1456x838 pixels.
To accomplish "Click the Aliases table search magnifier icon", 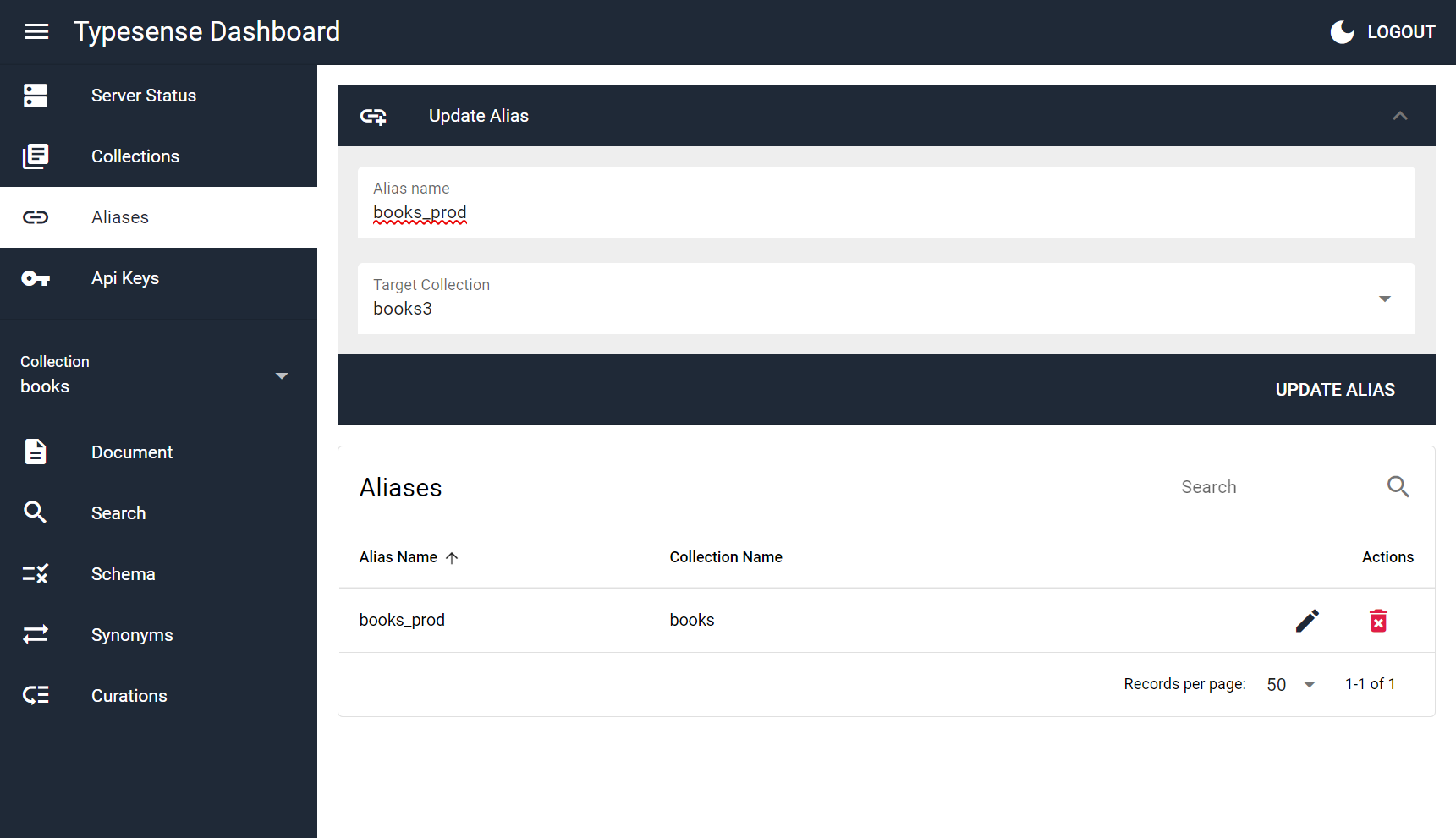I will click(x=1398, y=486).
